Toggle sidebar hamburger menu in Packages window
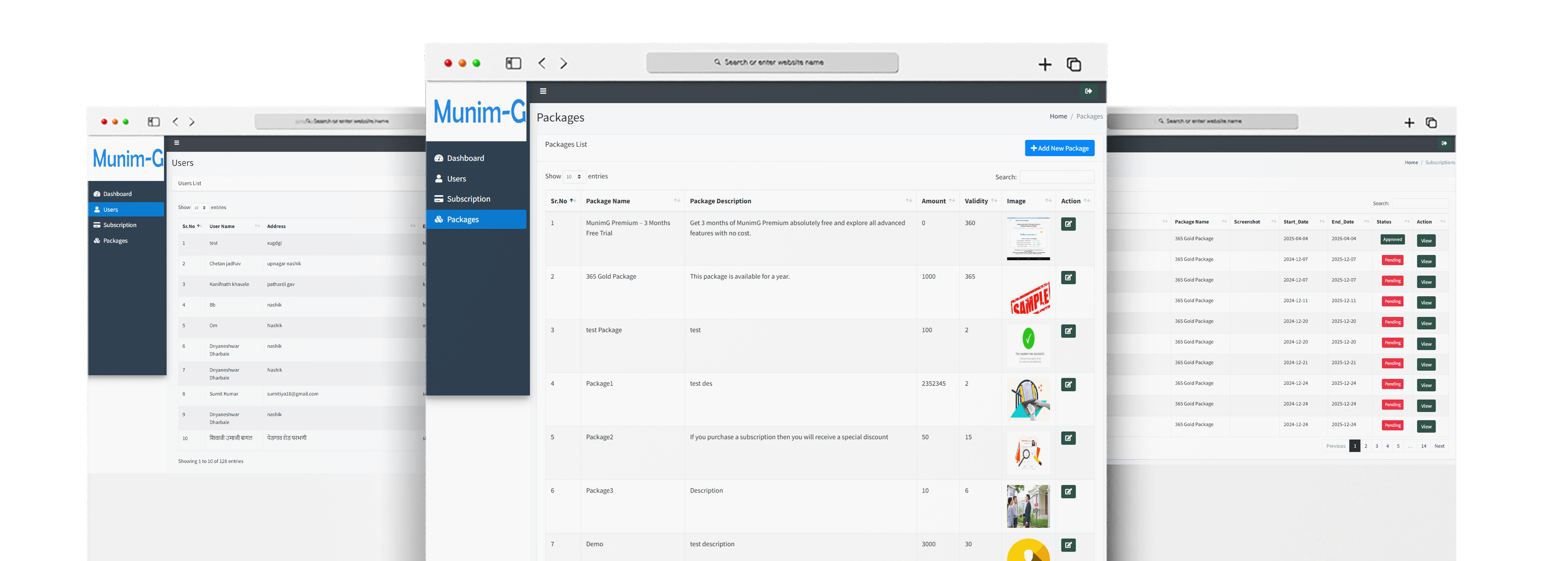Image resolution: width=1568 pixels, height=561 pixels. click(x=543, y=91)
